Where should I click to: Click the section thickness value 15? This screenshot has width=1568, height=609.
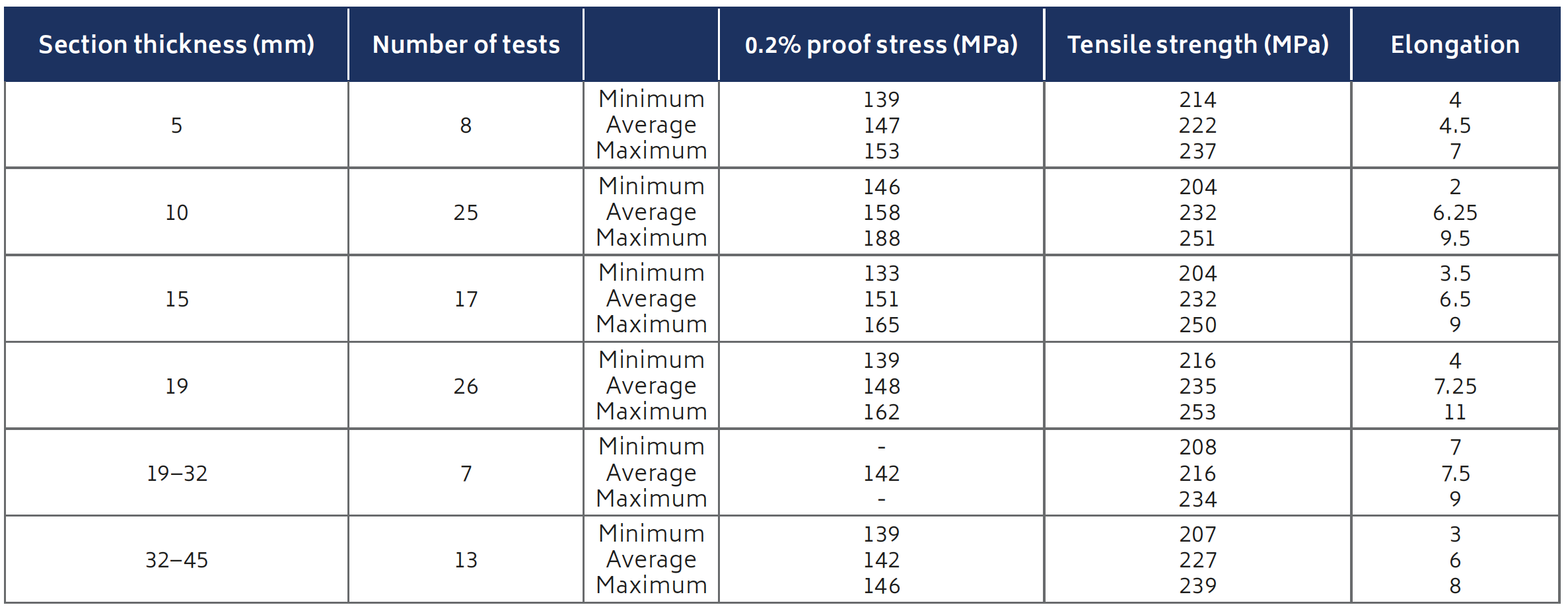pos(176,299)
